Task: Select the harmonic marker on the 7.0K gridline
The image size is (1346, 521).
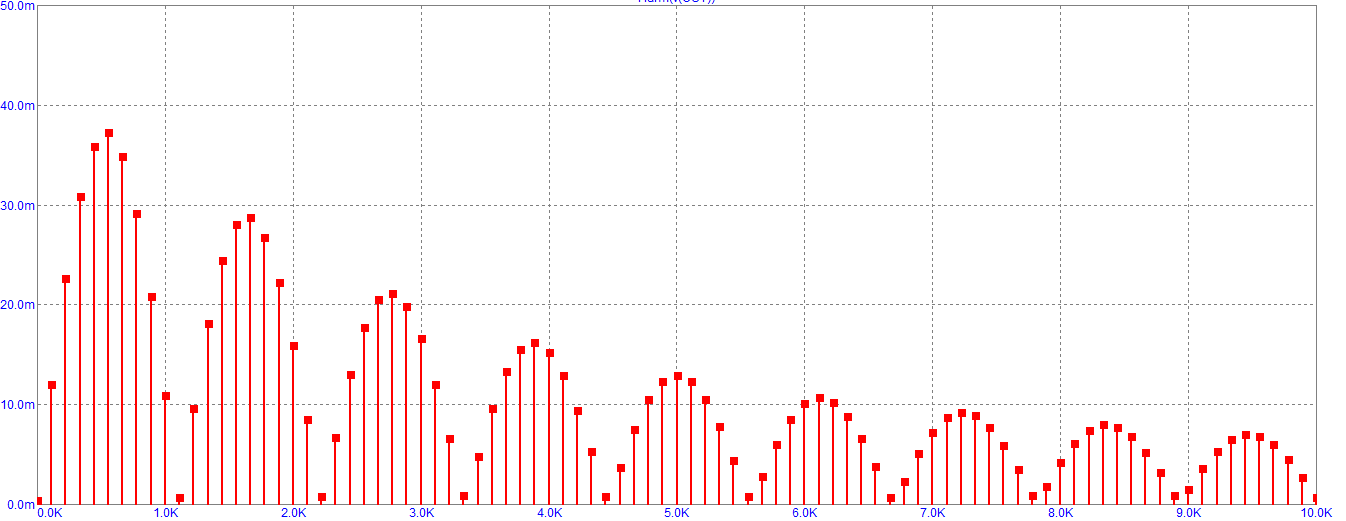Action: click(x=933, y=433)
